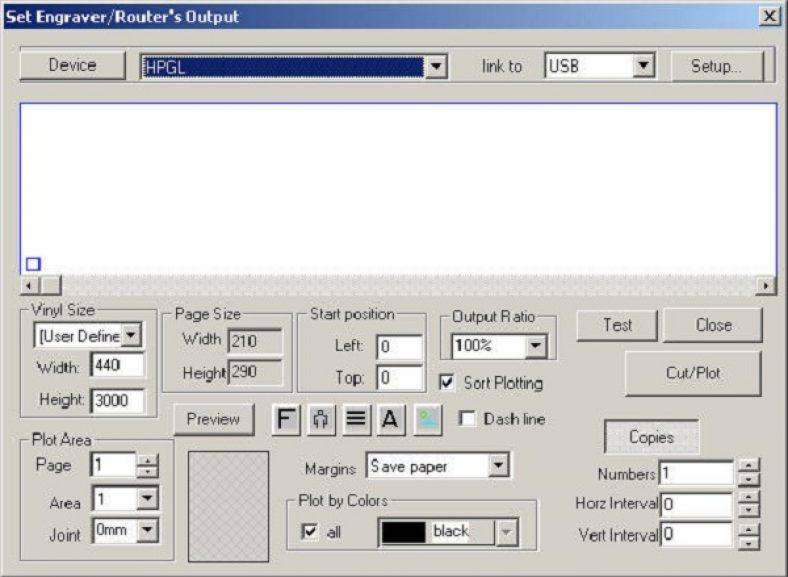788x577 pixels.
Task: Click the Horz Interval field
Action: click(697, 504)
